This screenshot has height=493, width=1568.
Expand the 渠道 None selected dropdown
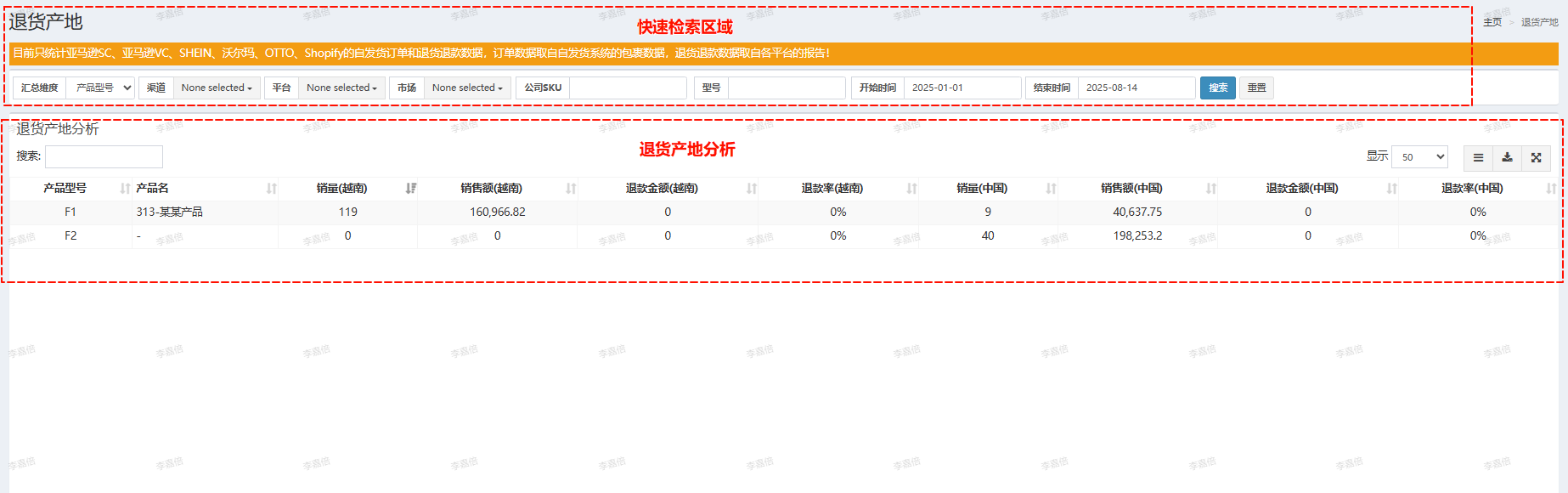click(217, 88)
